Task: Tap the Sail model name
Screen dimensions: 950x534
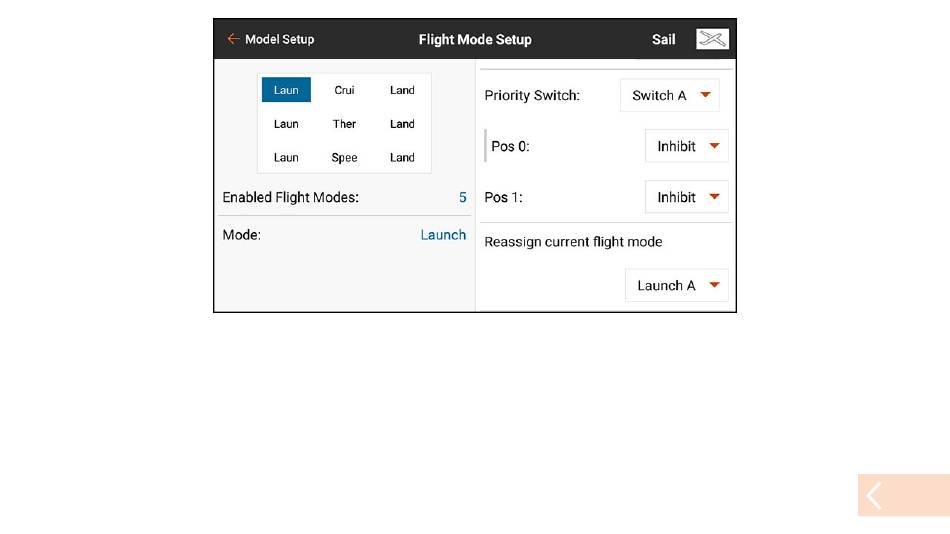Action: [663, 39]
